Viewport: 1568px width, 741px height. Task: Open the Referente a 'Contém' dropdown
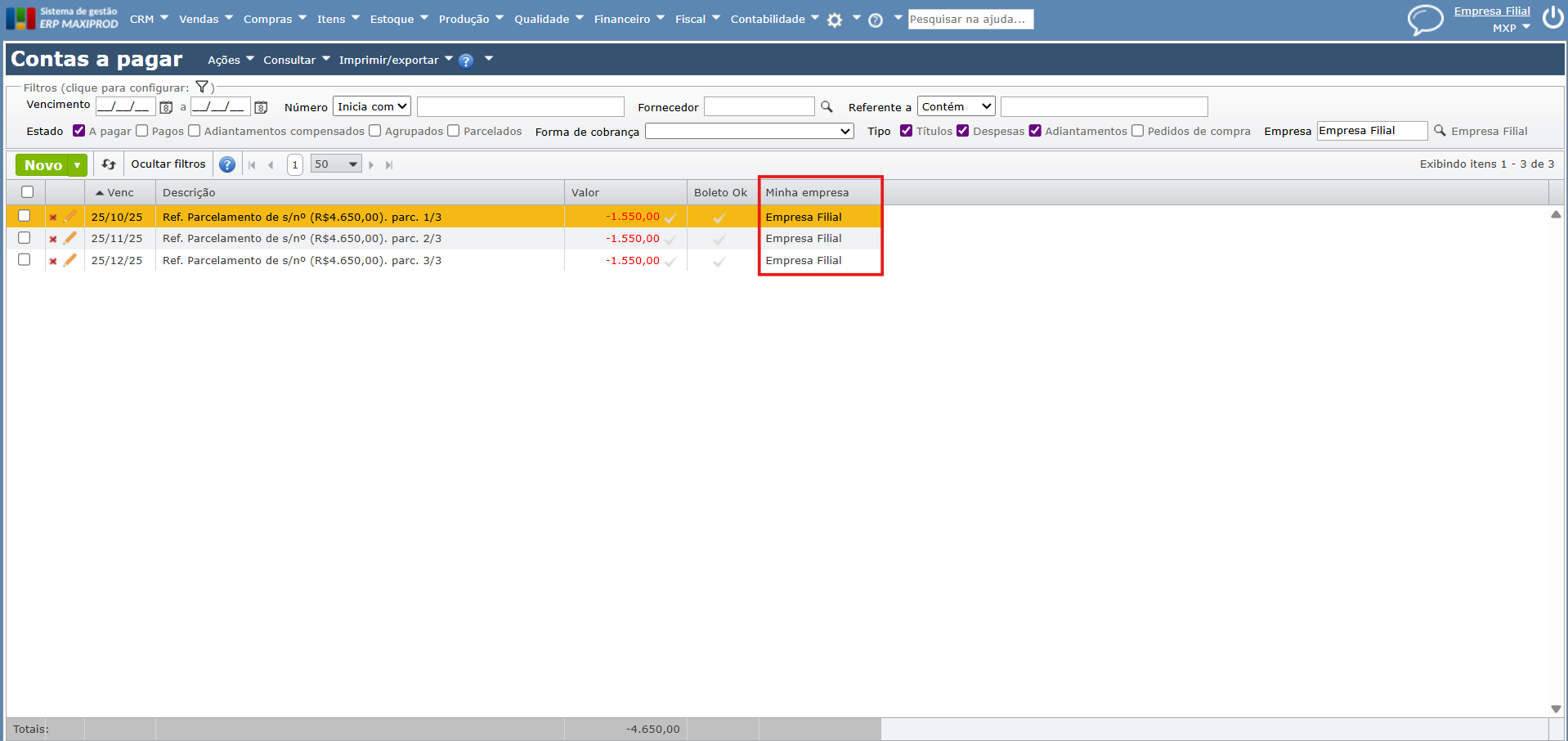[x=956, y=107]
